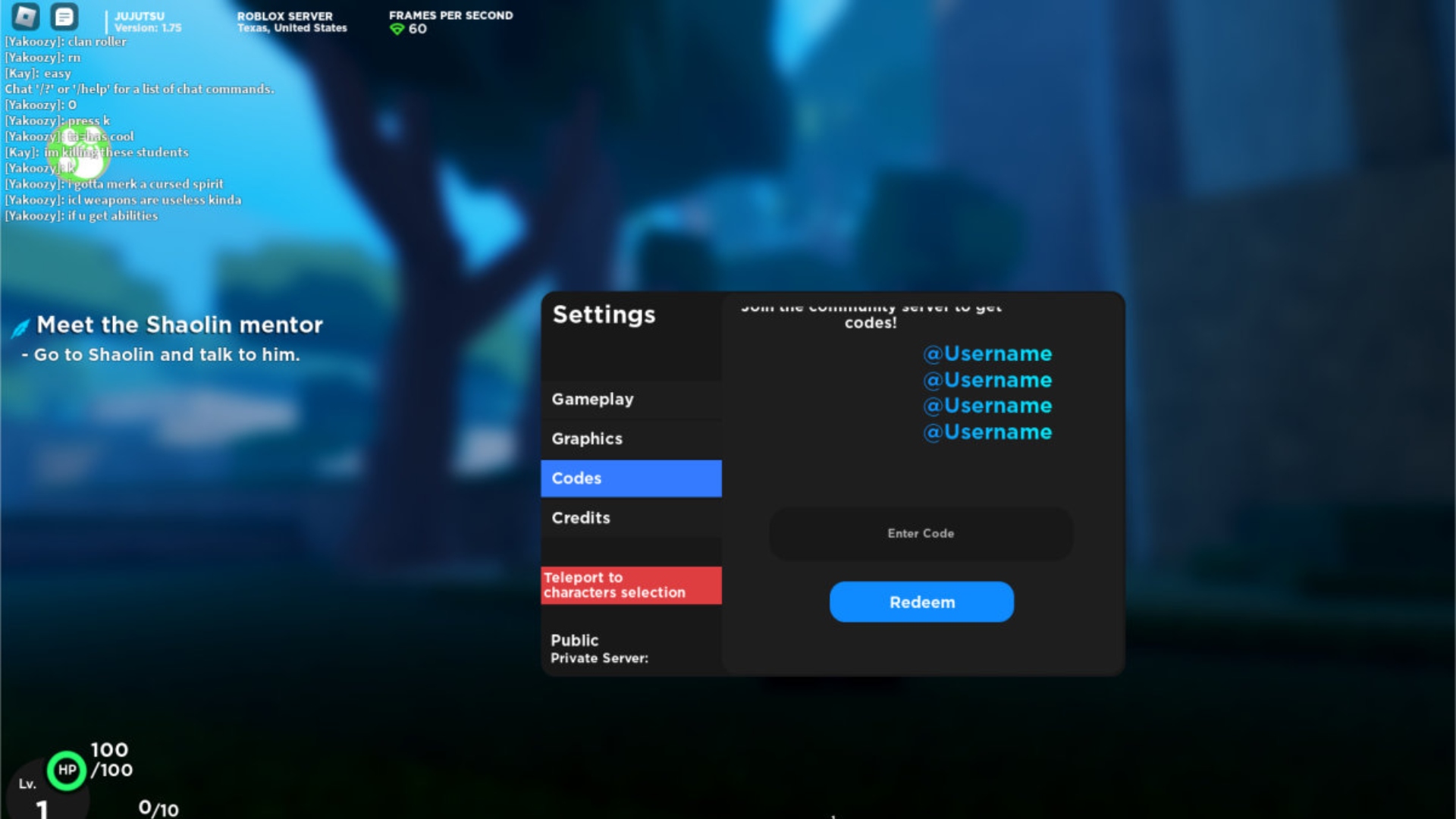The image size is (1456, 819).
Task: Click chat message 'press k'
Action: coord(58,121)
